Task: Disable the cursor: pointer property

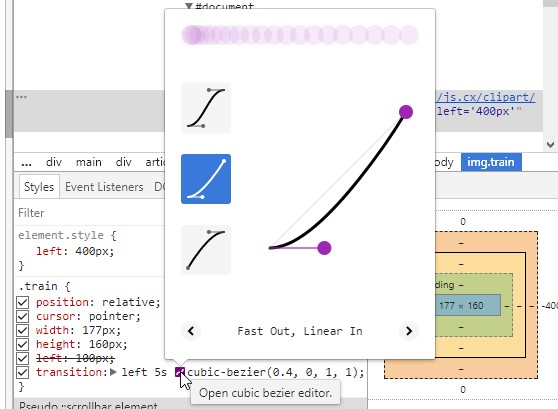Action: pos(22,316)
